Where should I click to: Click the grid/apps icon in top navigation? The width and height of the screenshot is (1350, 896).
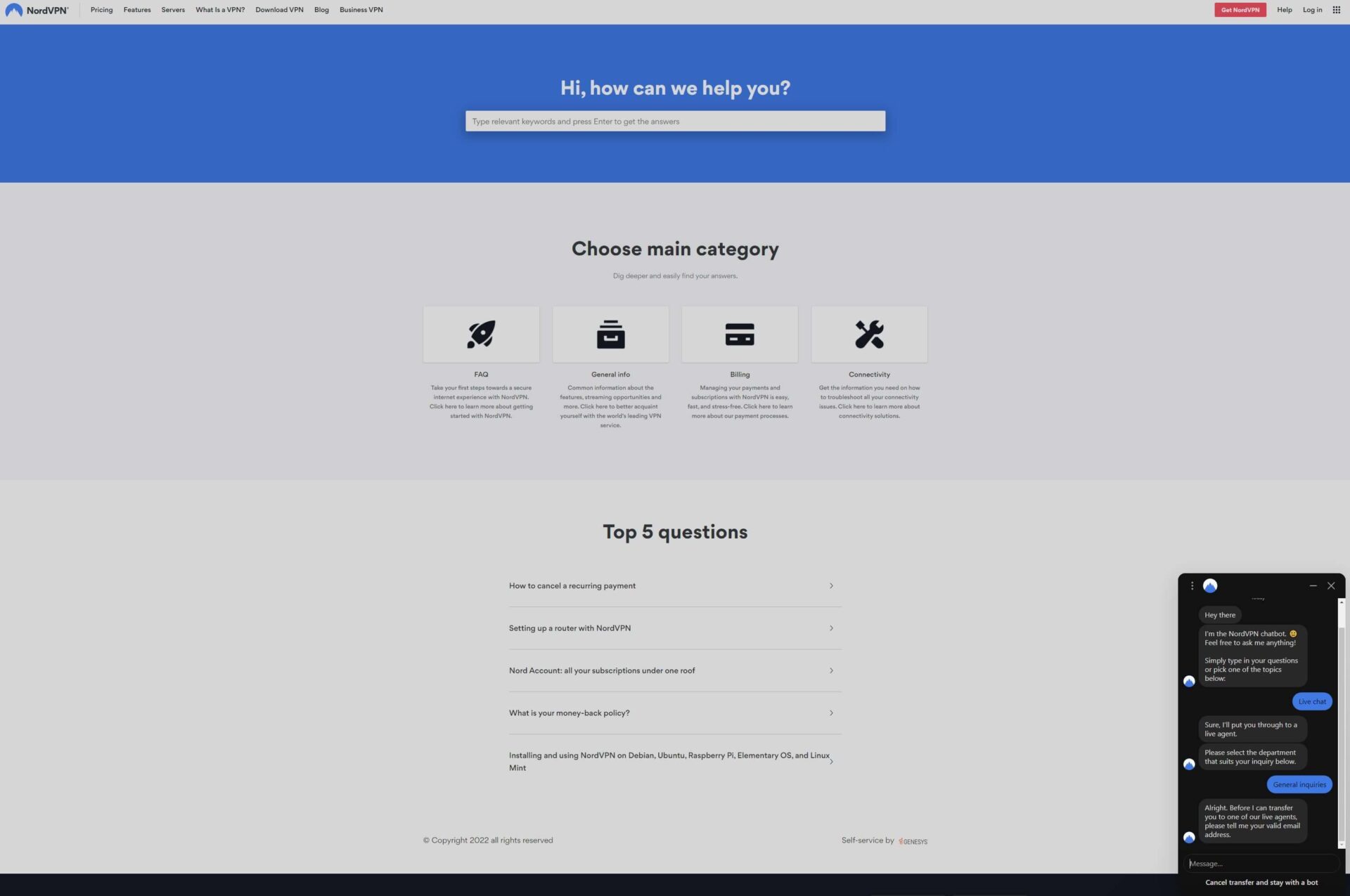pyautogui.click(x=1337, y=9)
